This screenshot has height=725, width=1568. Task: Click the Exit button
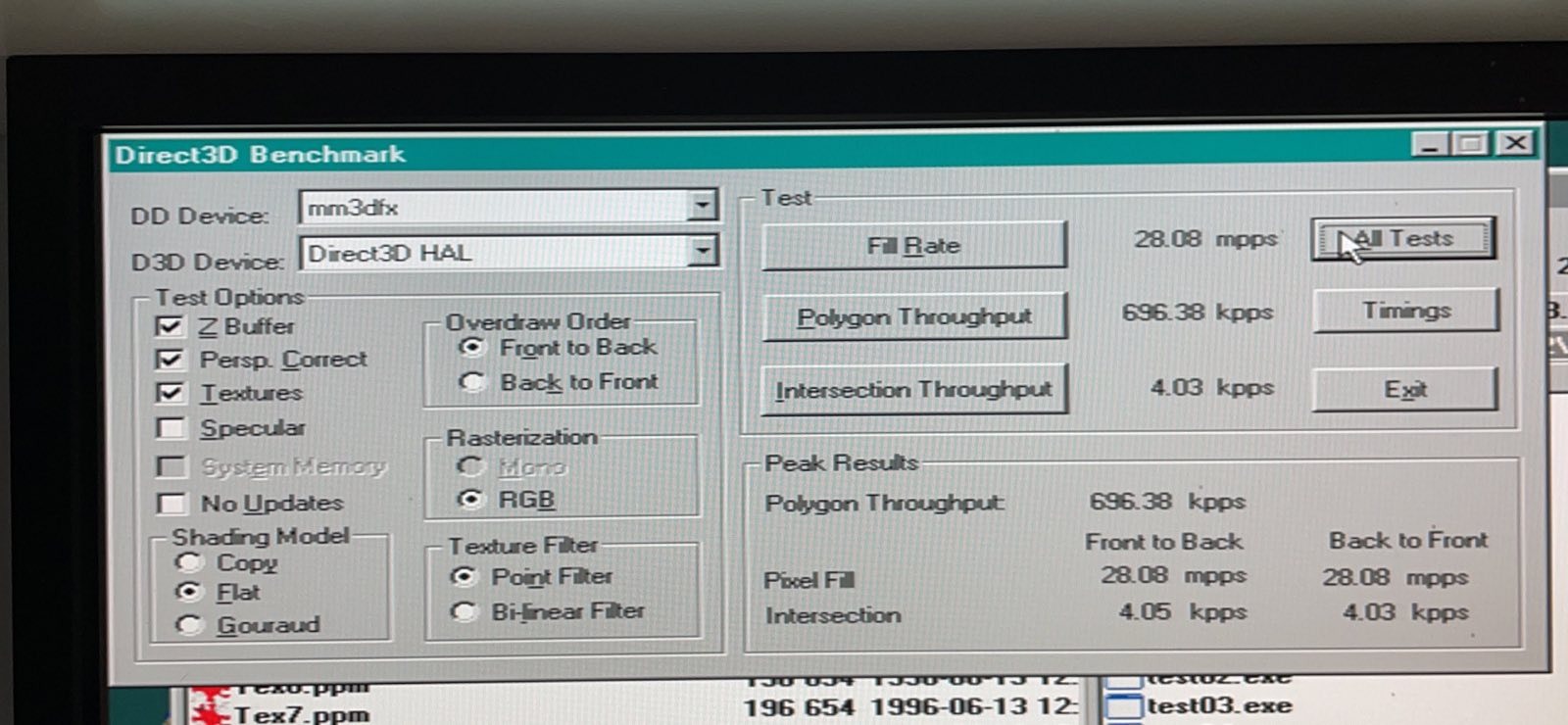click(x=1405, y=389)
